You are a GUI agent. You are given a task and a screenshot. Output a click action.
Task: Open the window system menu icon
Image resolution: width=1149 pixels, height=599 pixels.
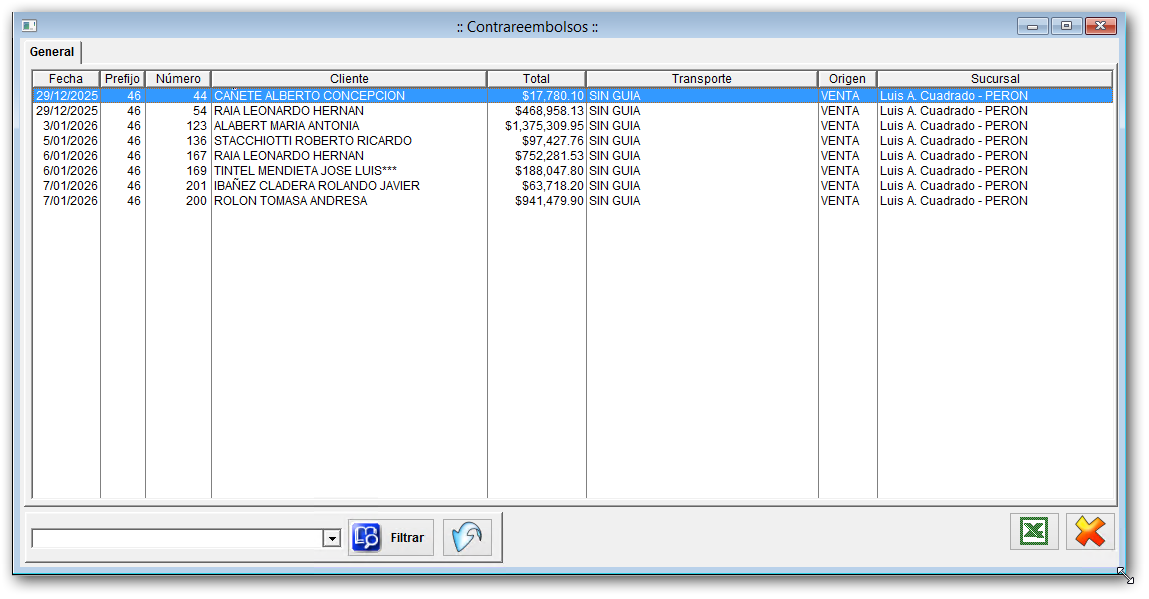point(29,26)
